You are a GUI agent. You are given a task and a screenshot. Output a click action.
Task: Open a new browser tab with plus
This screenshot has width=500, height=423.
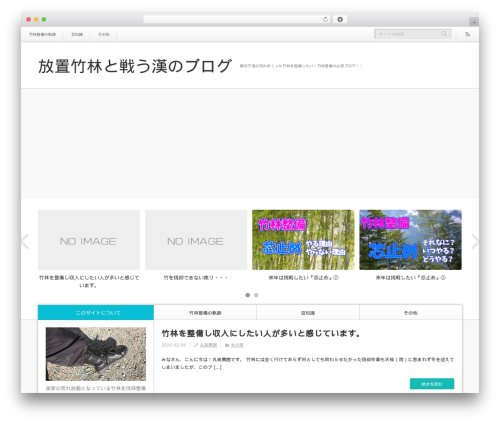point(474,22)
